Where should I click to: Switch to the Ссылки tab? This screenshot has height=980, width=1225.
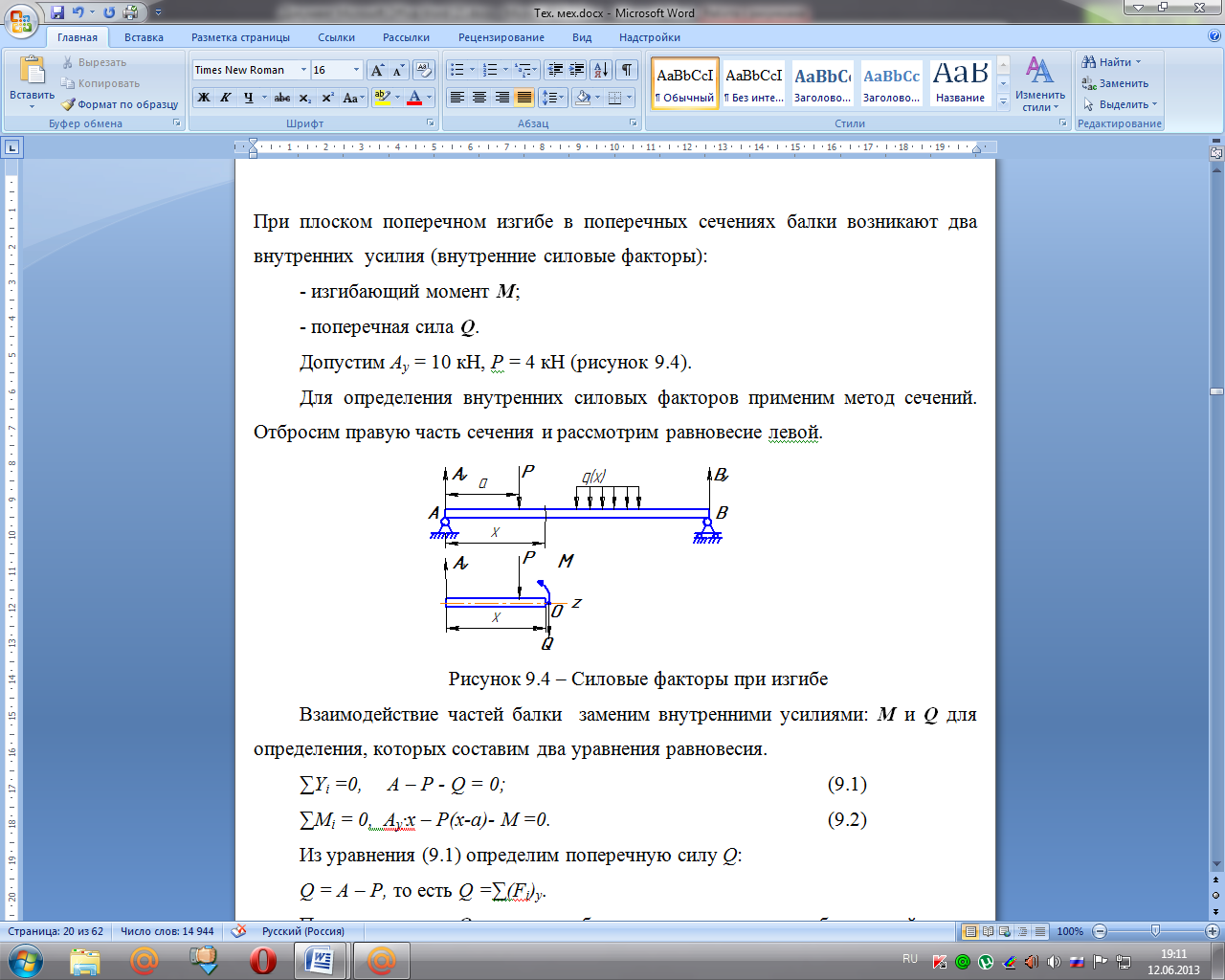click(x=336, y=37)
